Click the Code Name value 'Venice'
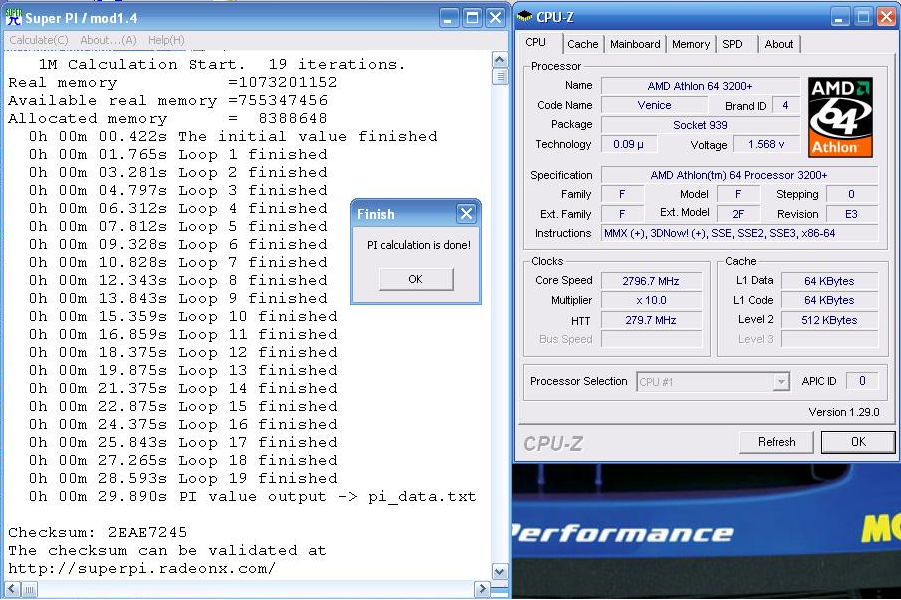Screen dimensions: 901x600 (x=654, y=105)
